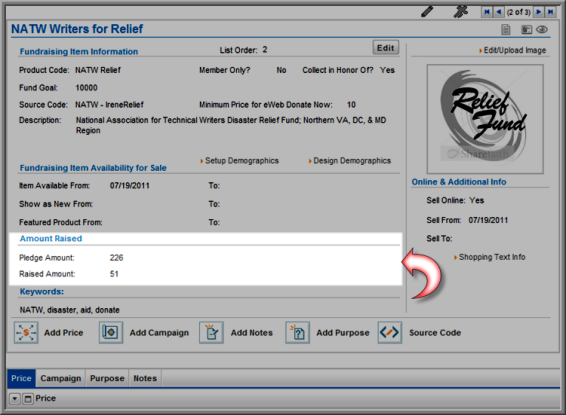Click the Add Campaign label
The width and height of the screenshot is (566, 415).
(x=159, y=333)
